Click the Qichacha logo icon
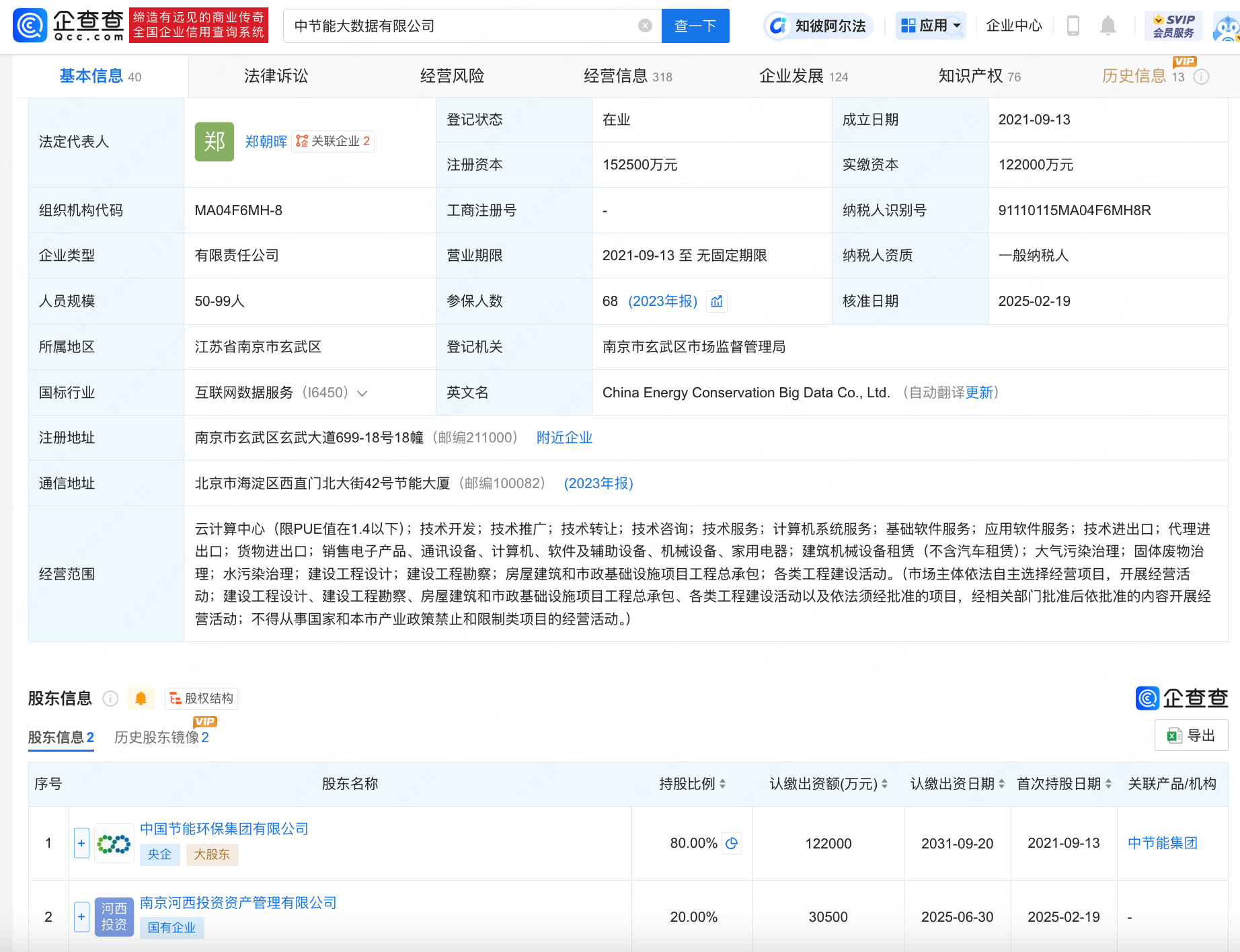Screen dimensions: 1240x952 click(x=31, y=26)
